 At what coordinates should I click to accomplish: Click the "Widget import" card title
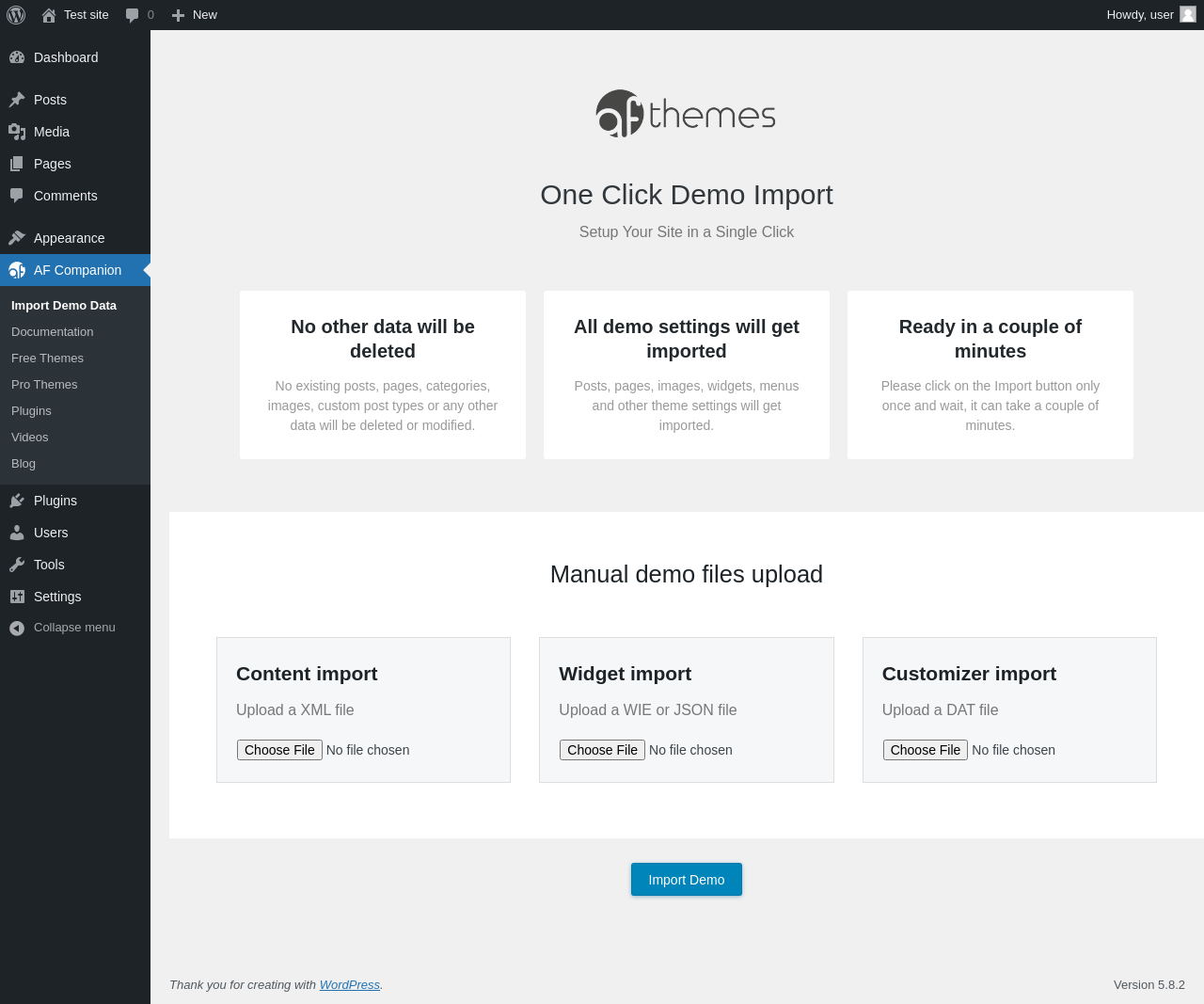pos(625,674)
